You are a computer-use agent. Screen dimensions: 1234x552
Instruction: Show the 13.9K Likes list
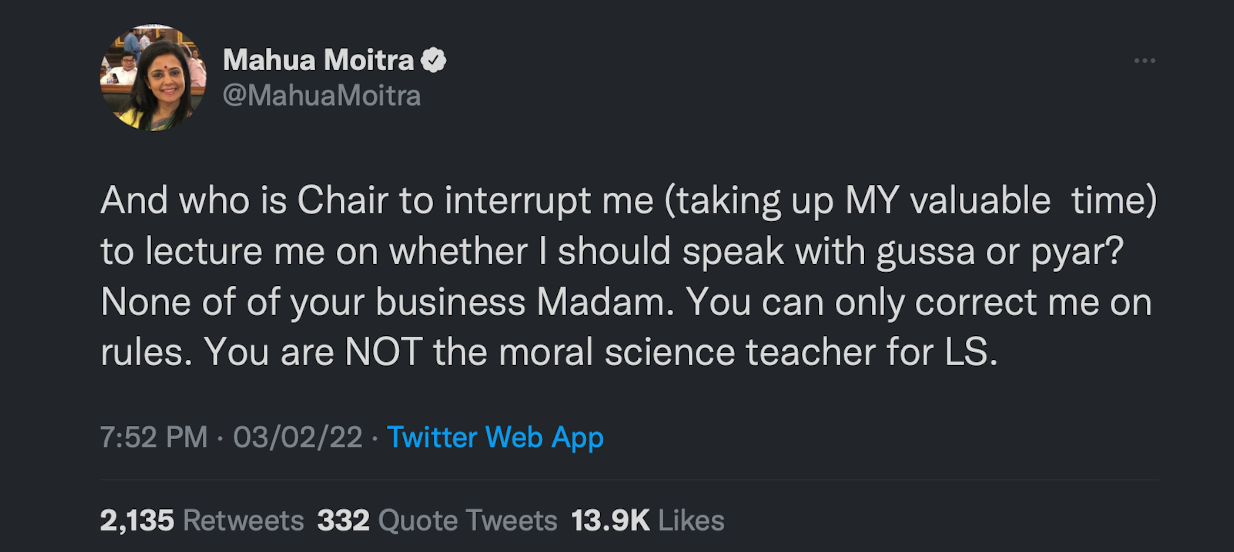coord(647,520)
